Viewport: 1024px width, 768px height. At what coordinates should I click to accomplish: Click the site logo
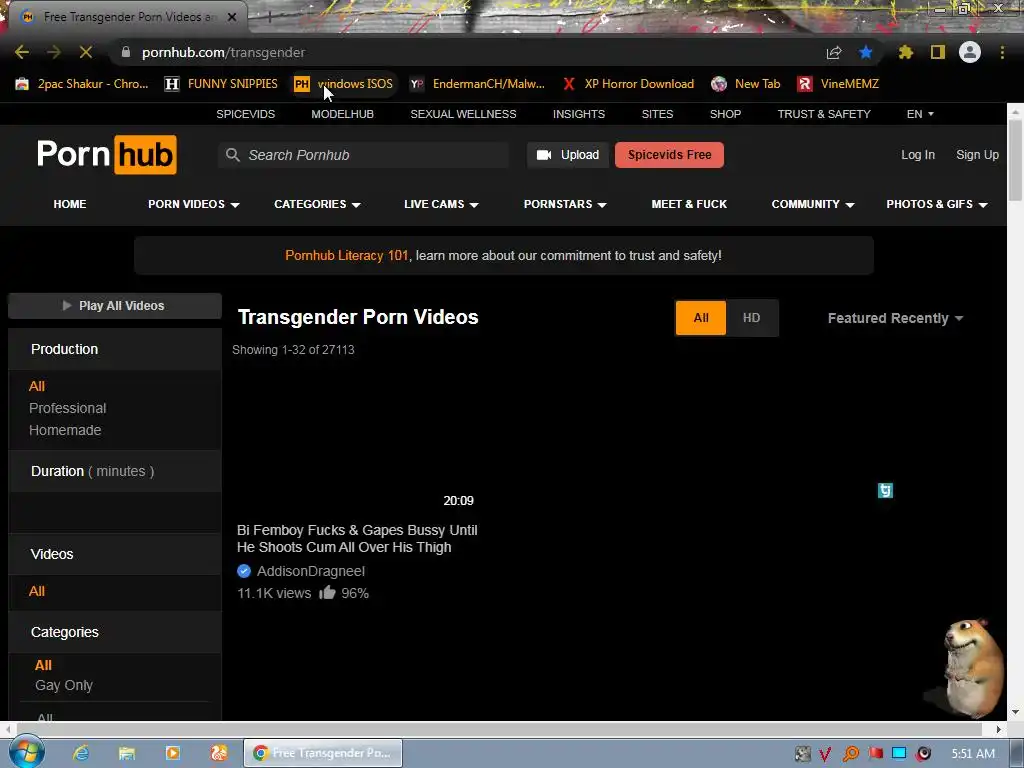pyautogui.click(x=106, y=155)
